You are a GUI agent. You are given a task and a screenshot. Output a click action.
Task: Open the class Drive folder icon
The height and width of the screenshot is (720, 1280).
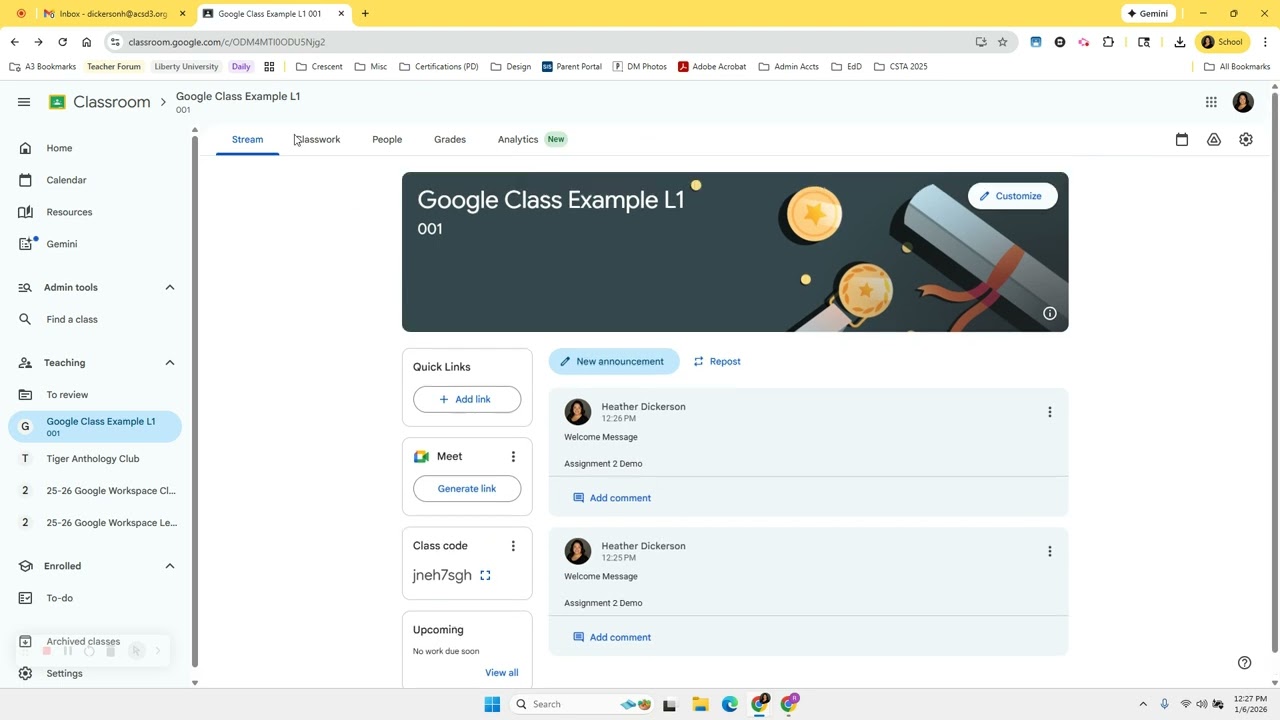(x=1214, y=140)
